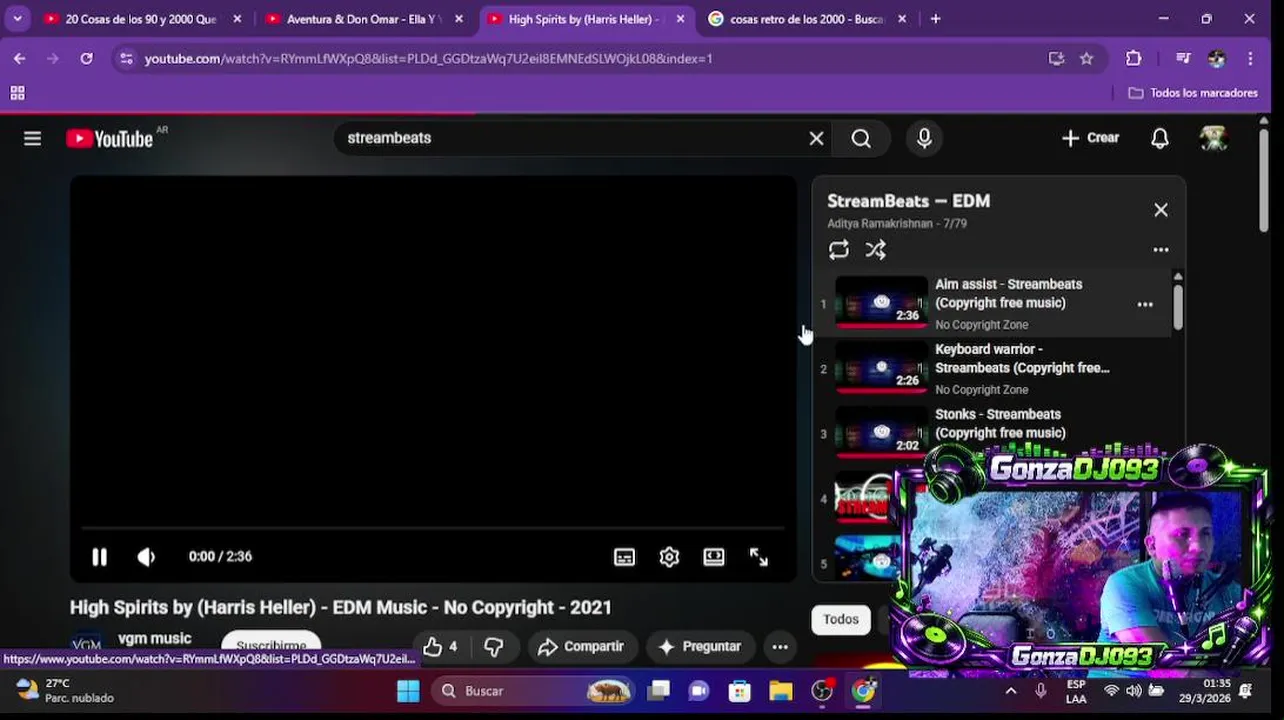The width and height of the screenshot is (1284, 720).
Task: Go to YouTube home via logo
Action: click(110, 139)
